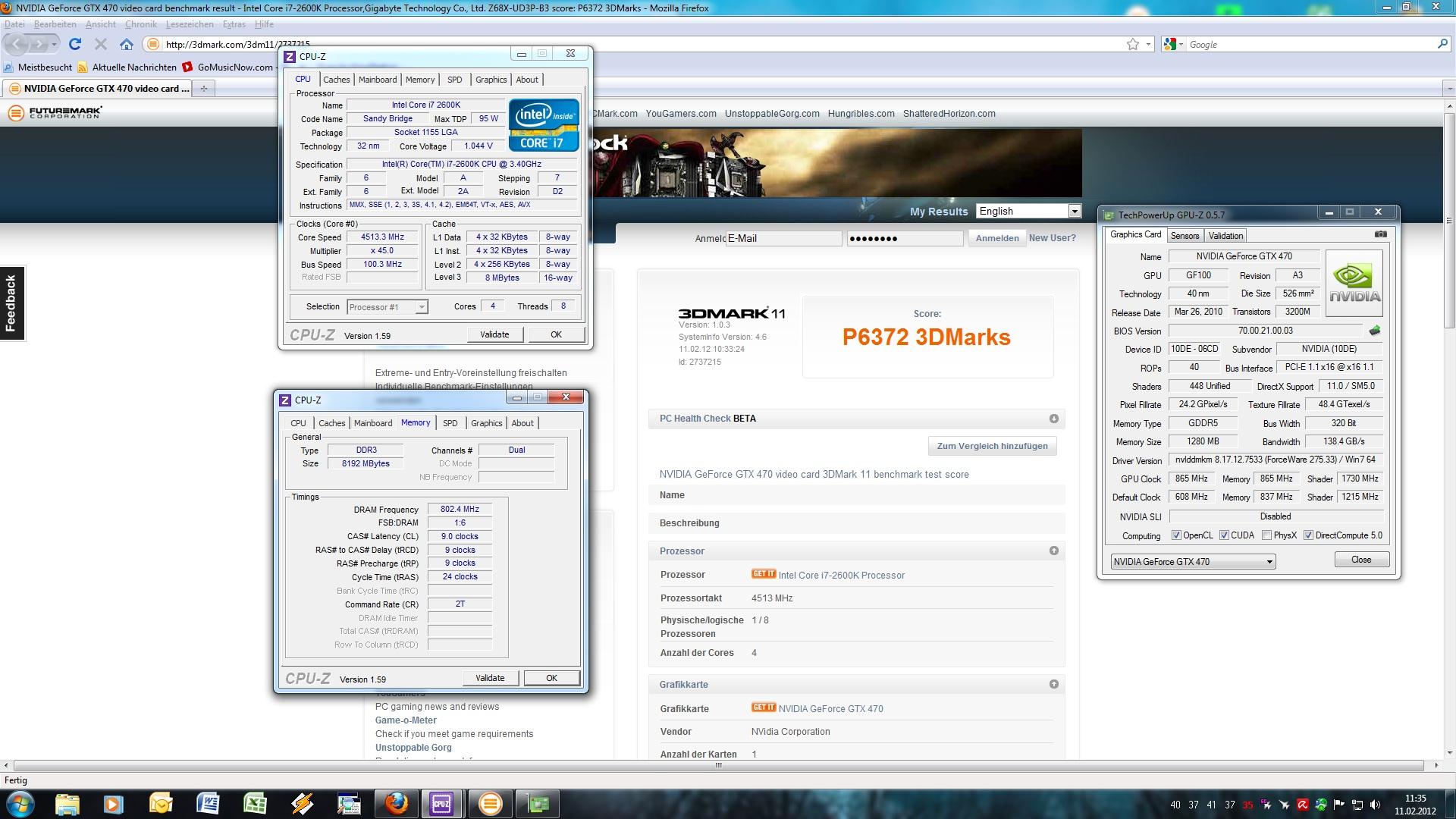This screenshot has height=819, width=1456.
Task: Open the Processor #1 selection dropdown in CPU-Z
Action: [x=388, y=307]
